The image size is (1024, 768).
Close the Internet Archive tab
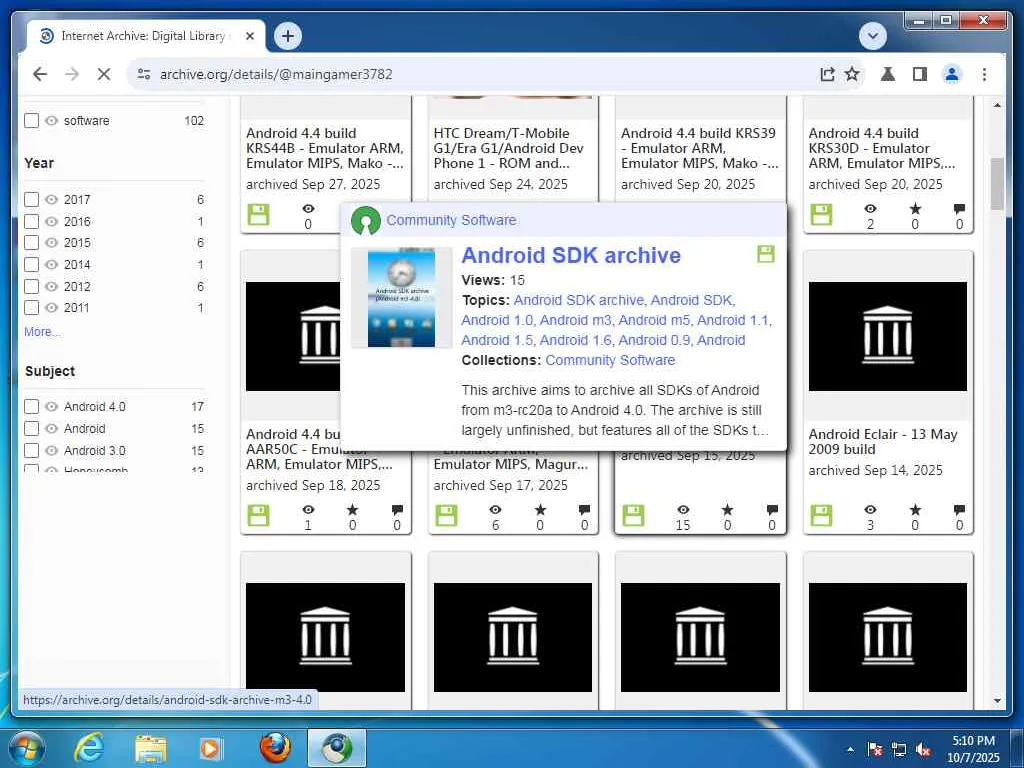click(x=249, y=37)
